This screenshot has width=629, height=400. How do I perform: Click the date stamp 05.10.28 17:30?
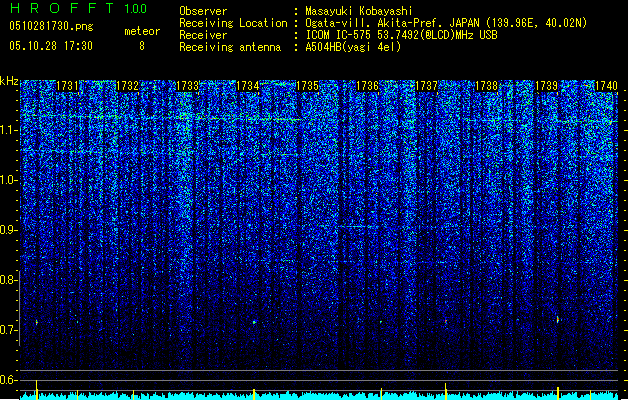pyautogui.click(x=51, y=46)
